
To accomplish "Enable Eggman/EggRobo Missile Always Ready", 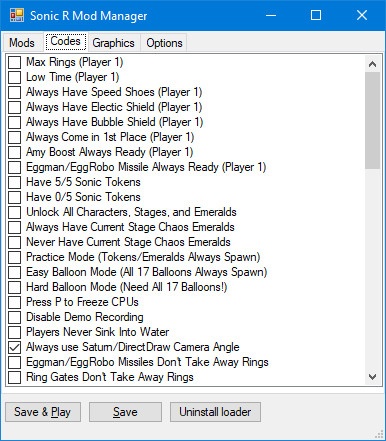I will [x=14, y=167].
